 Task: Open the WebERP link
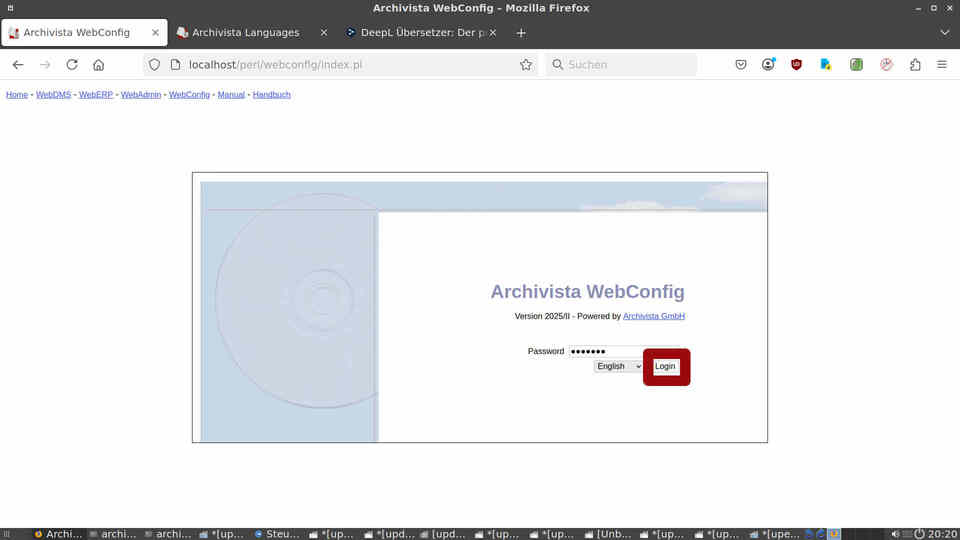click(96, 94)
